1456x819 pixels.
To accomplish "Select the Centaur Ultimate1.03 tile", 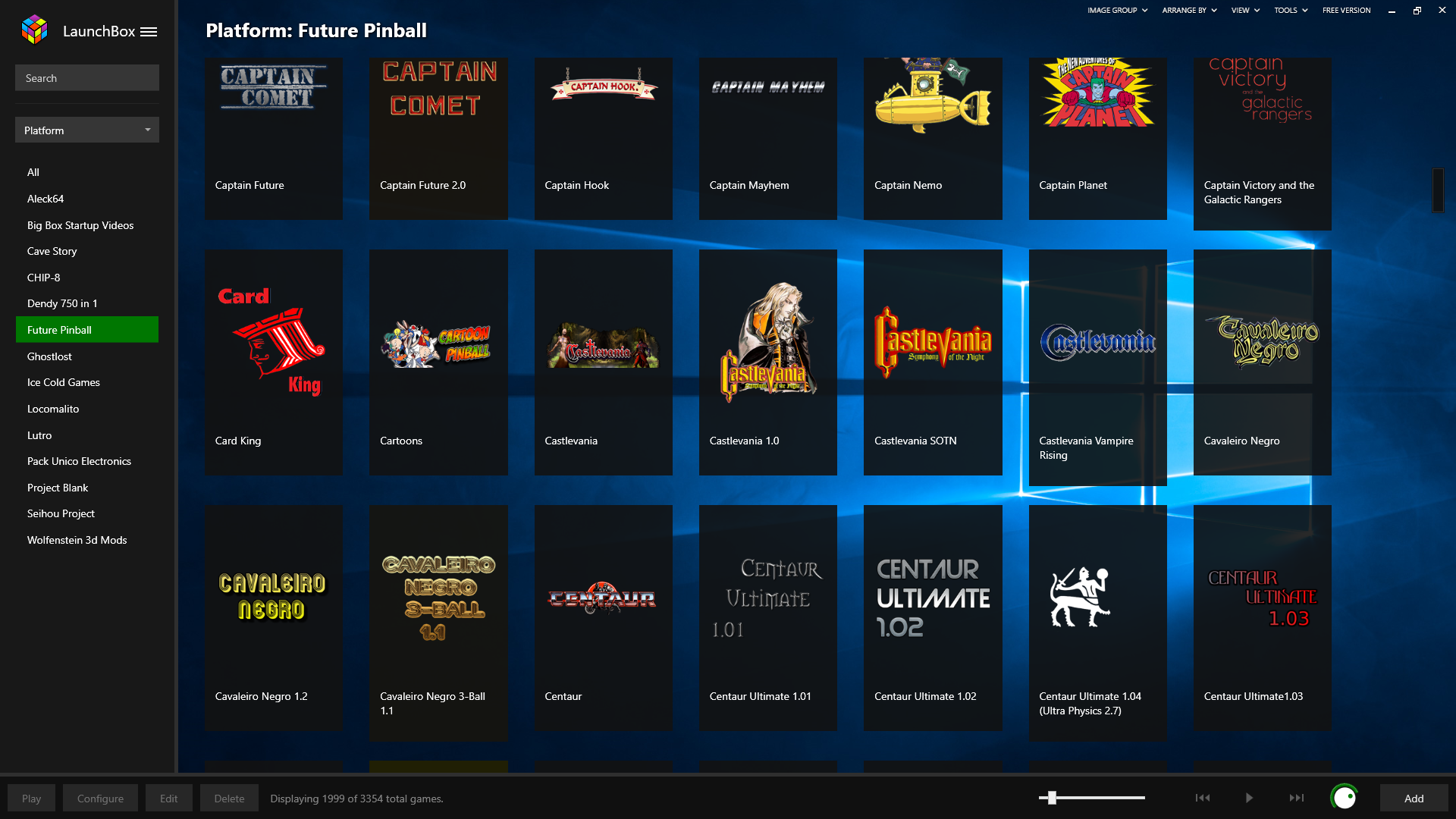I will coord(1262,618).
